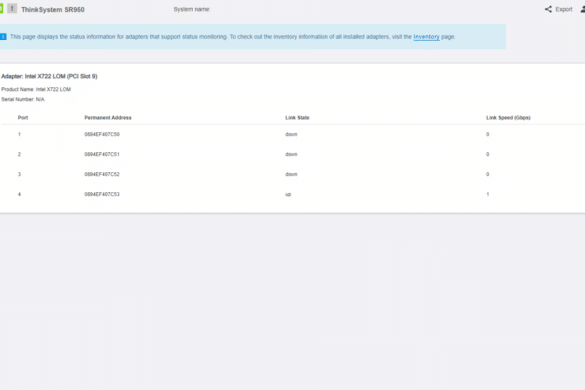Select address 0894EF407C52
This screenshot has height=390, width=585.
coord(102,174)
